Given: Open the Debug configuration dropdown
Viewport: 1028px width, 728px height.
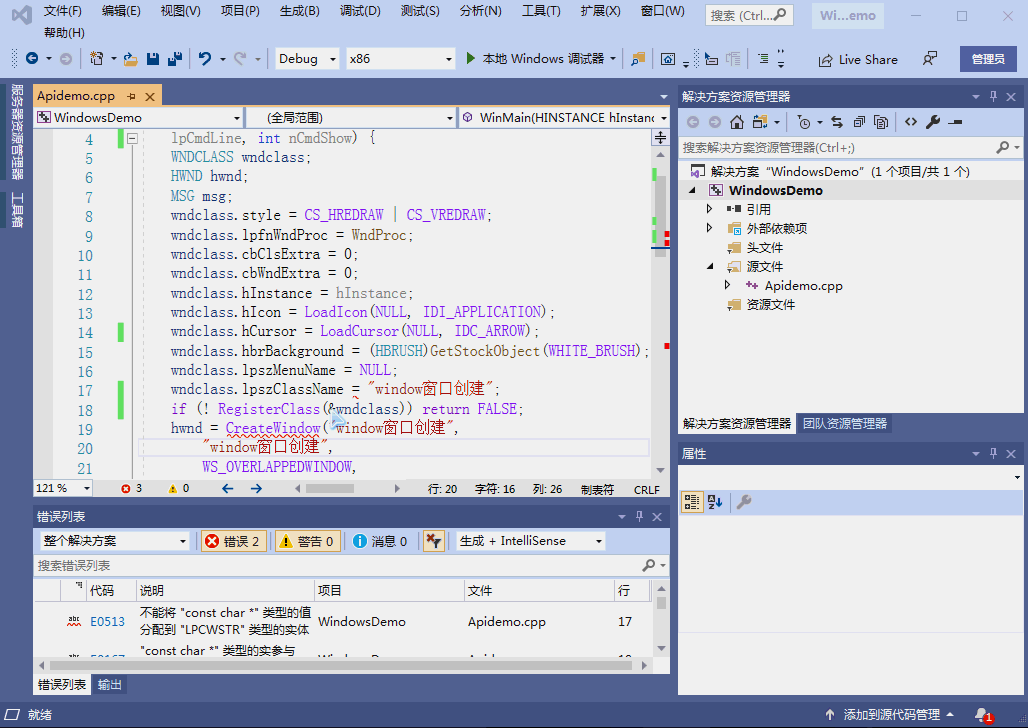Looking at the screenshot, I should coord(306,59).
